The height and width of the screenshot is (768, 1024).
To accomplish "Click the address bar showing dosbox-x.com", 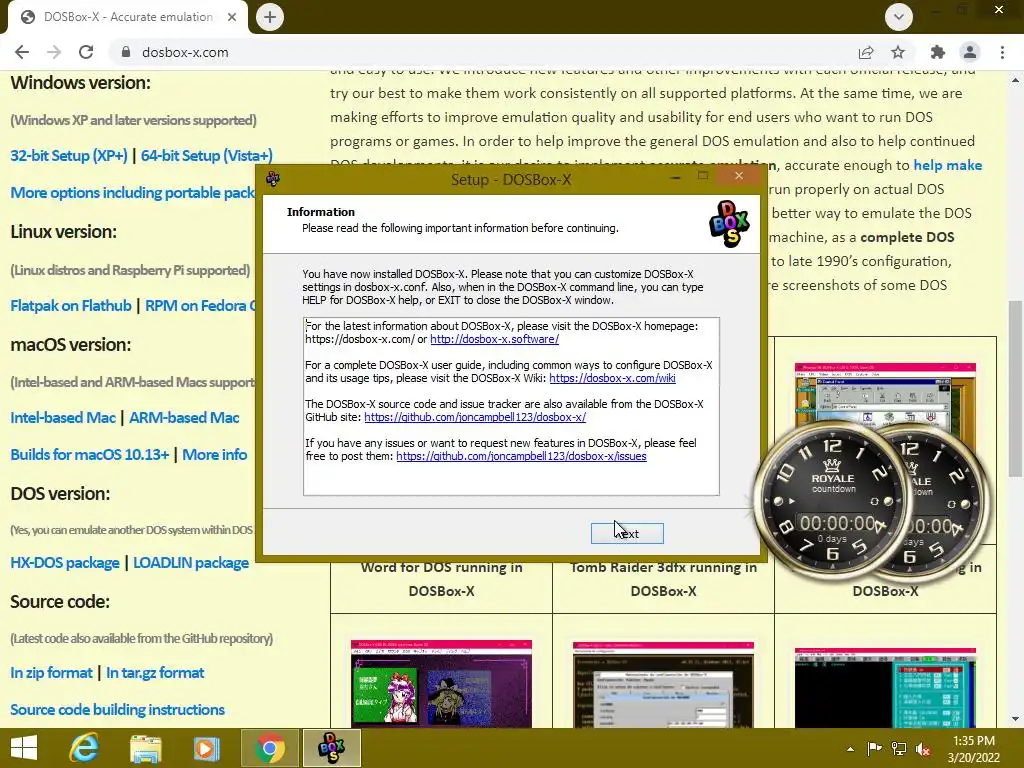I will pos(483,52).
